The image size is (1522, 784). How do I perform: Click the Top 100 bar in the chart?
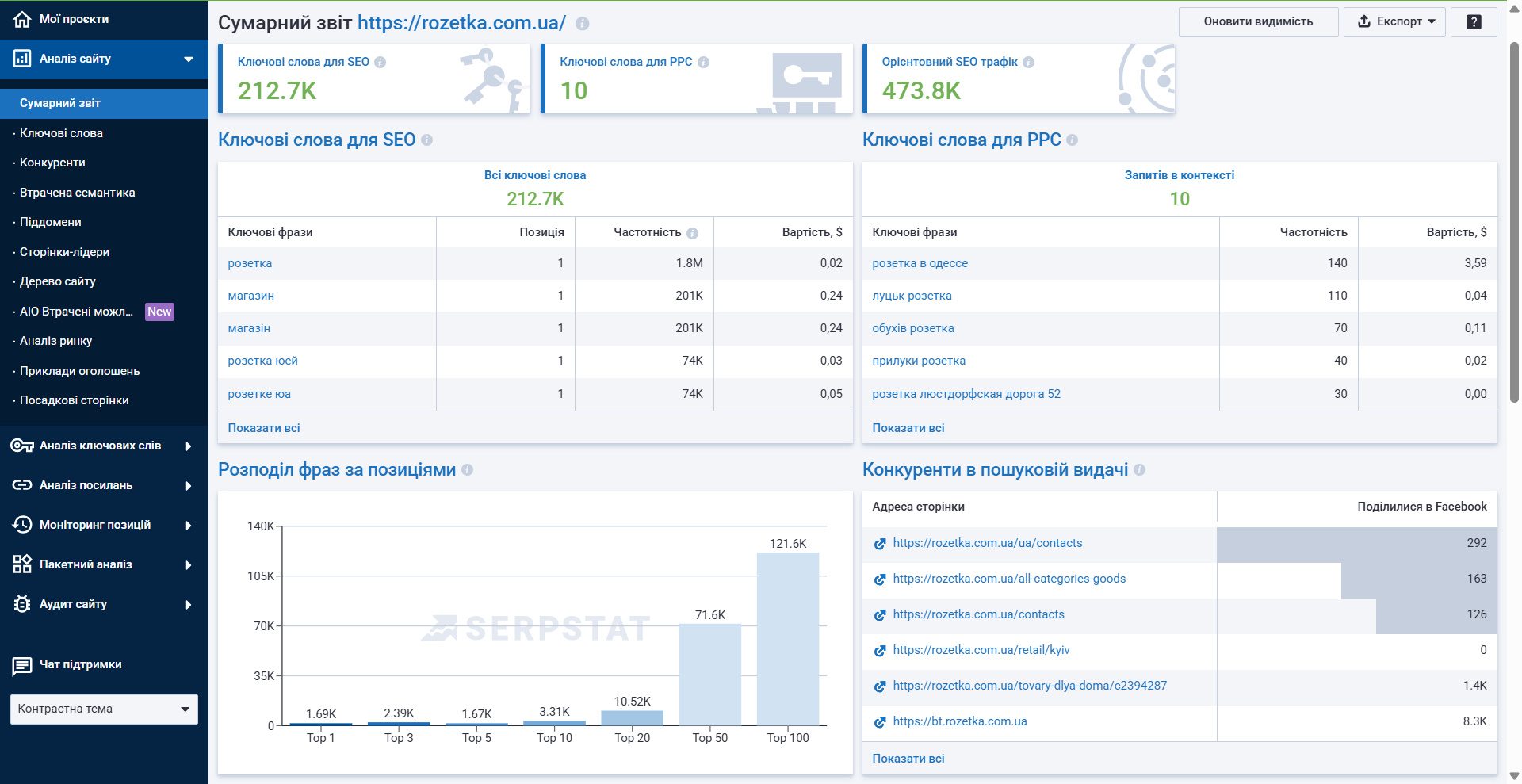[x=787, y=638]
